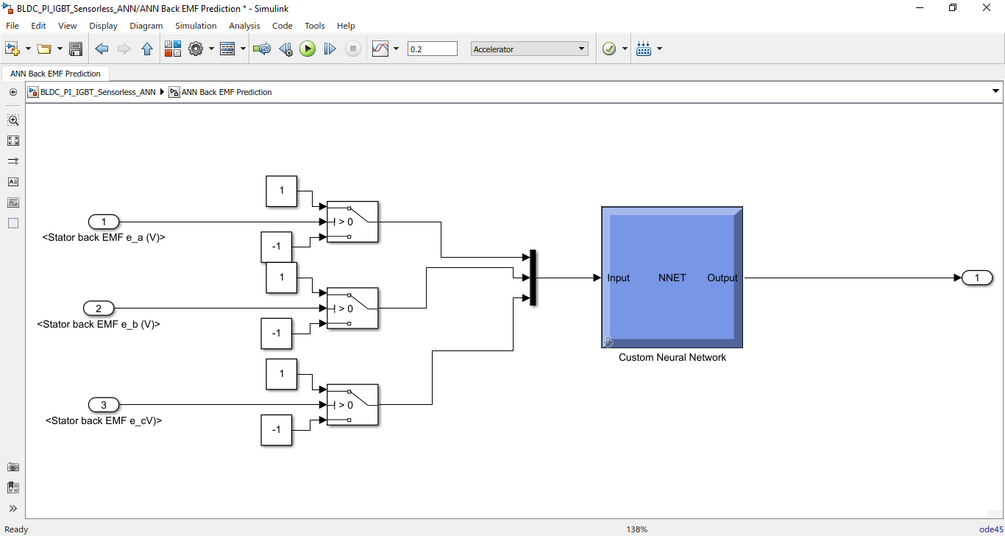Click the Save model floppy icon
This screenshot has height=536, width=1005.
click(76, 49)
